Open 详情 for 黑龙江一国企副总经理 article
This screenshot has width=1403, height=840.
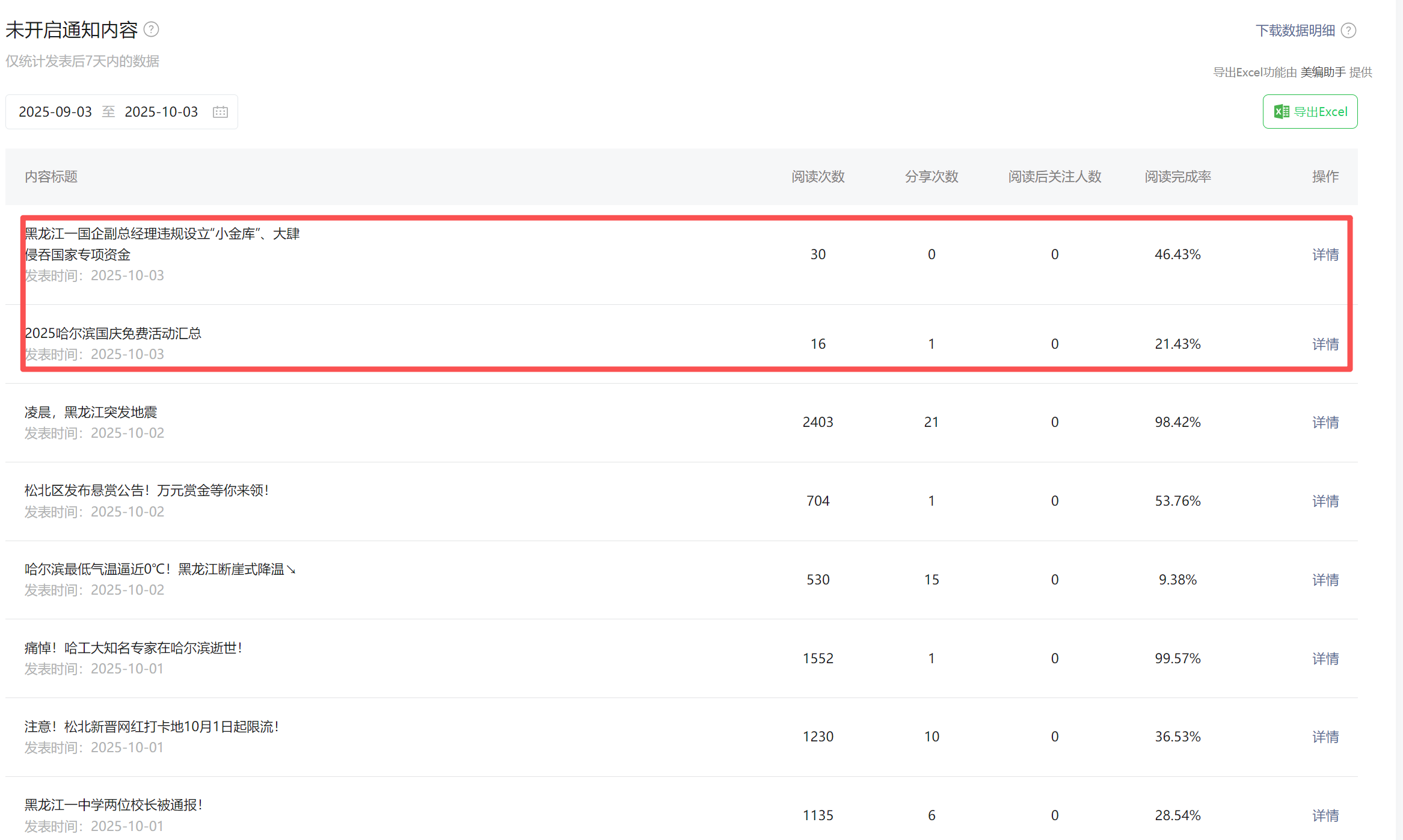tap(1325, 254)
